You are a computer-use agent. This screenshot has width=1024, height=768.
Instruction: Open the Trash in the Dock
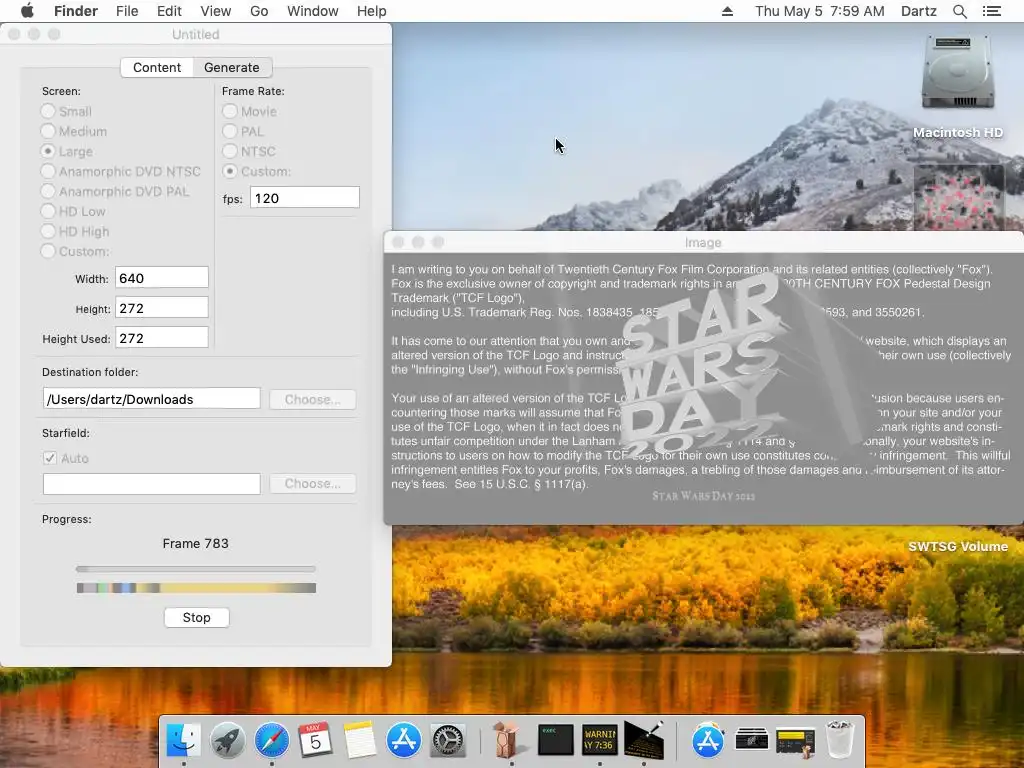(x=840, y=740)
